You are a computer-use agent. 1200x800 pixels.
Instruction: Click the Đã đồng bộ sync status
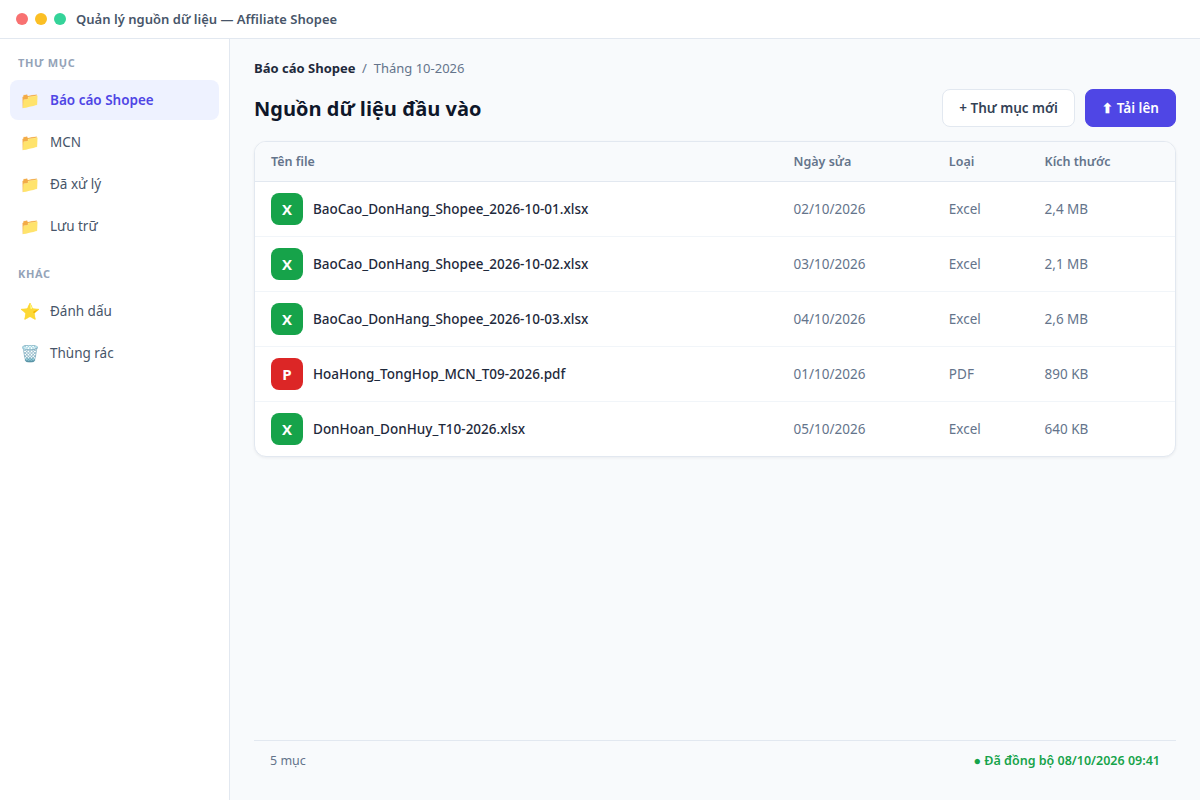1067,761
